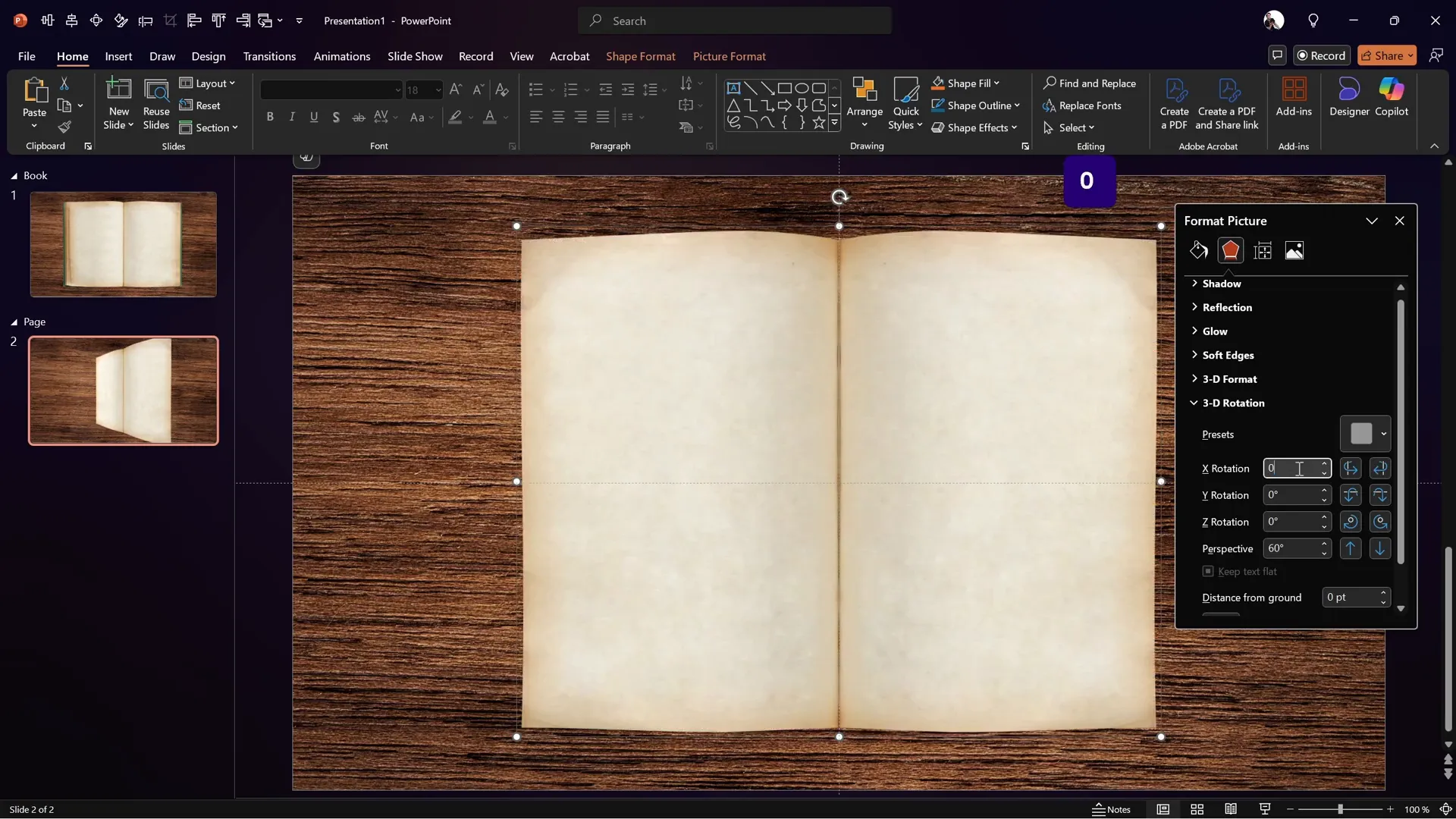Image resolution: width=1456 pixels, height=819 pixels.
Task: Open the Transitions ribbon tab
Action: (x=269, y=56)
